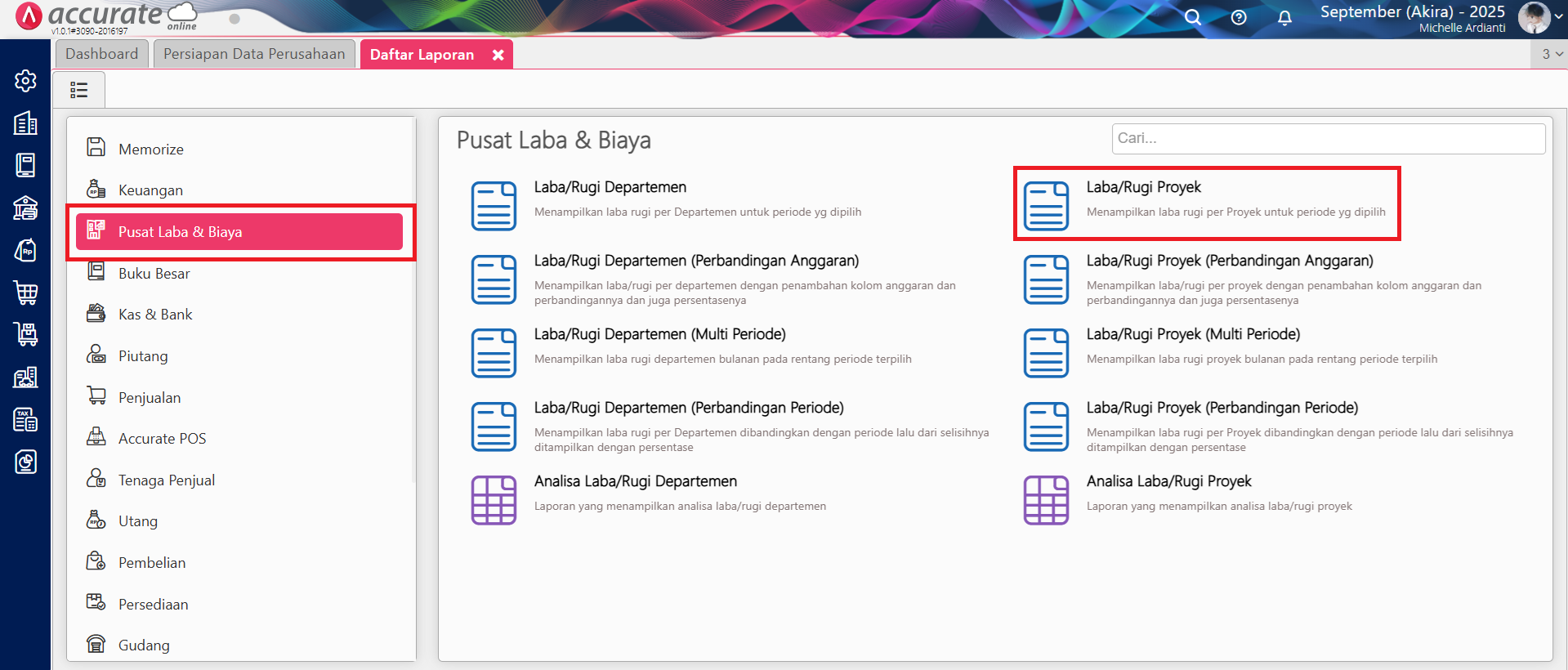Screen dimensions: 1568x670
Task: Open the notifications bell
Action: coord(1284,17)
